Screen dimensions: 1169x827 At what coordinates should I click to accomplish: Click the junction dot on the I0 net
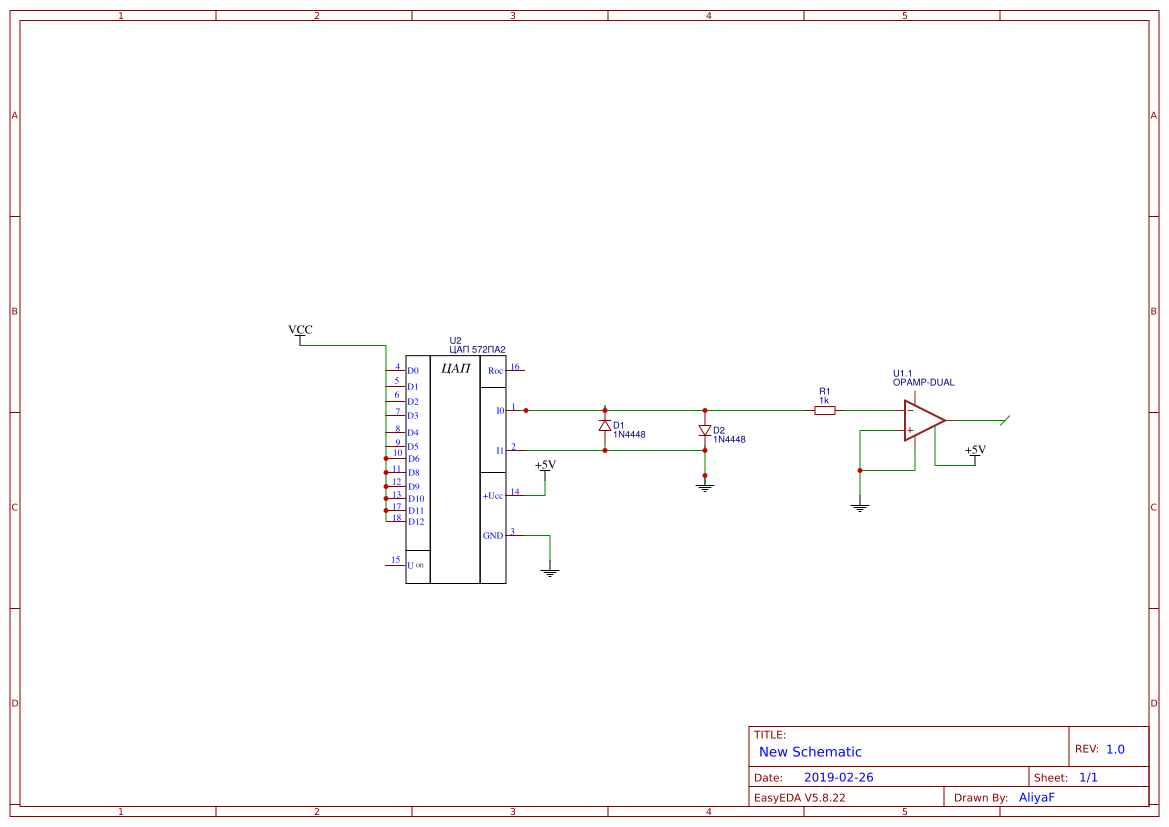click(x=525, y=410)
